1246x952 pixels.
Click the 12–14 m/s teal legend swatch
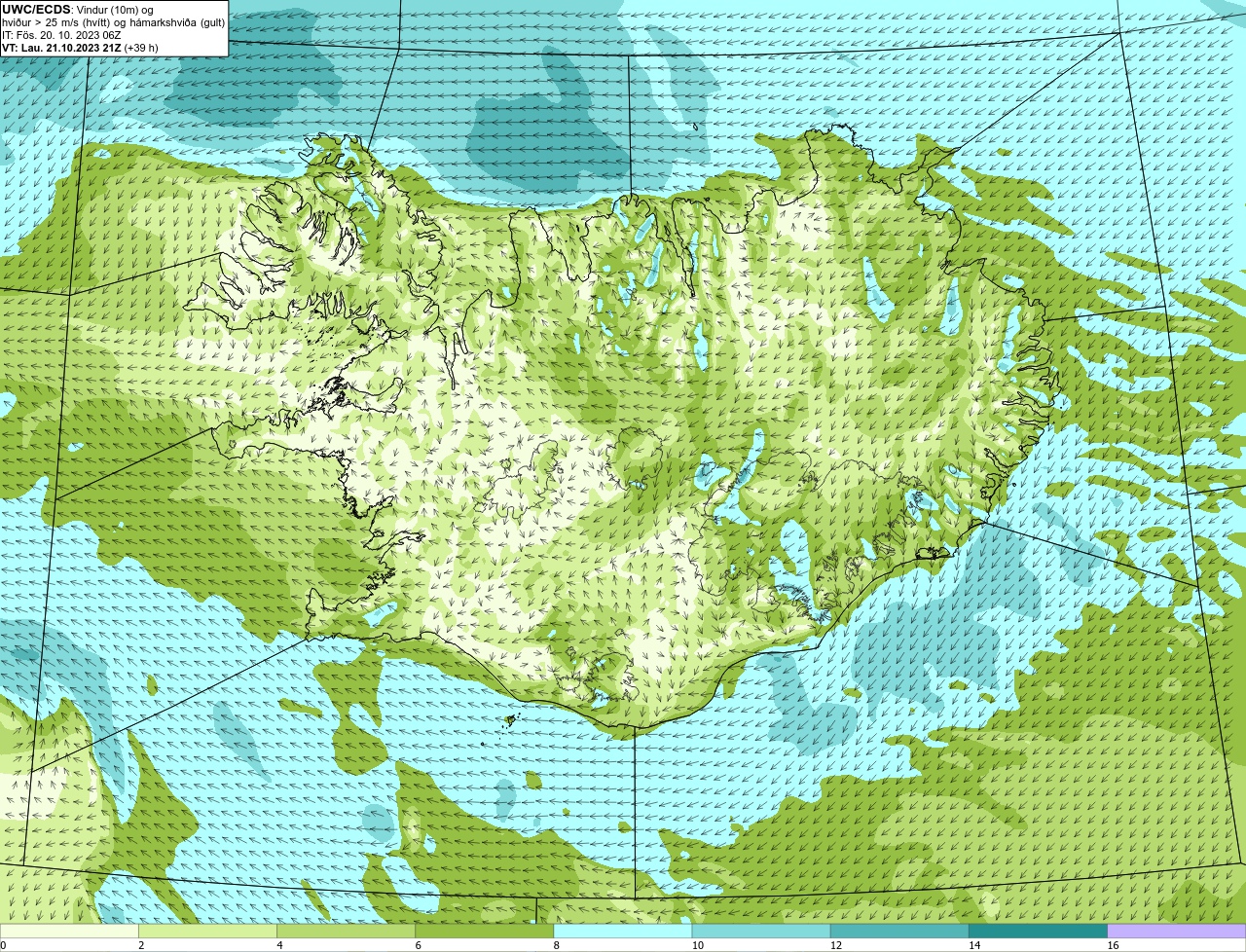pyautogui.click(x=899, y=931)
